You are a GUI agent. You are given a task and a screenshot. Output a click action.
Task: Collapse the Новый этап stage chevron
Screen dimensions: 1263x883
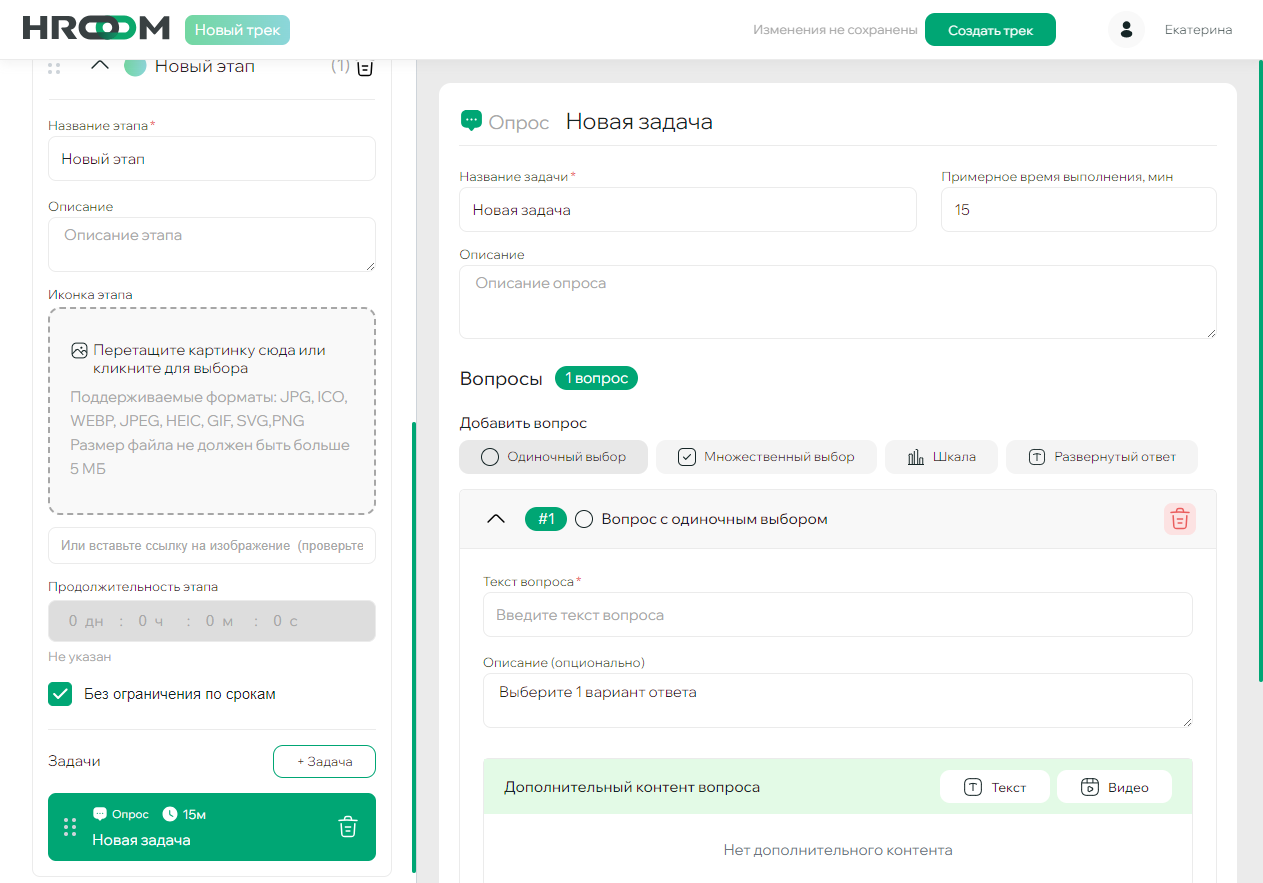(x=99, y=66)
